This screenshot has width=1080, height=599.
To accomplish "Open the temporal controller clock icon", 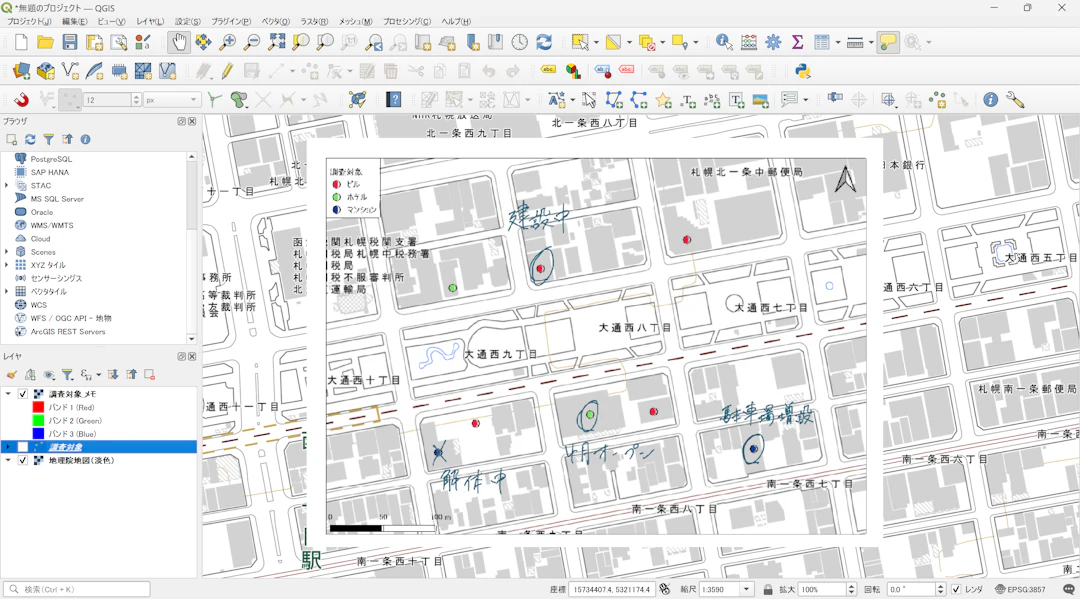I will point(520,42).
